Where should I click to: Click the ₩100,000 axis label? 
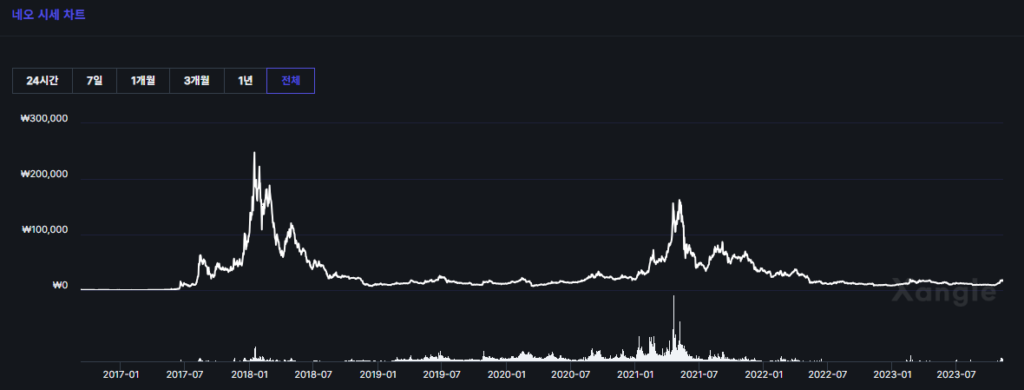[44, 230]
